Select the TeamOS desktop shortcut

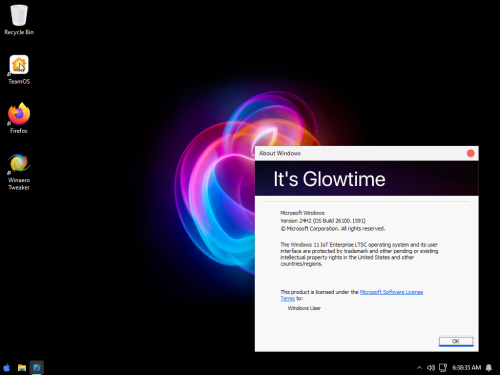[19, 70]
